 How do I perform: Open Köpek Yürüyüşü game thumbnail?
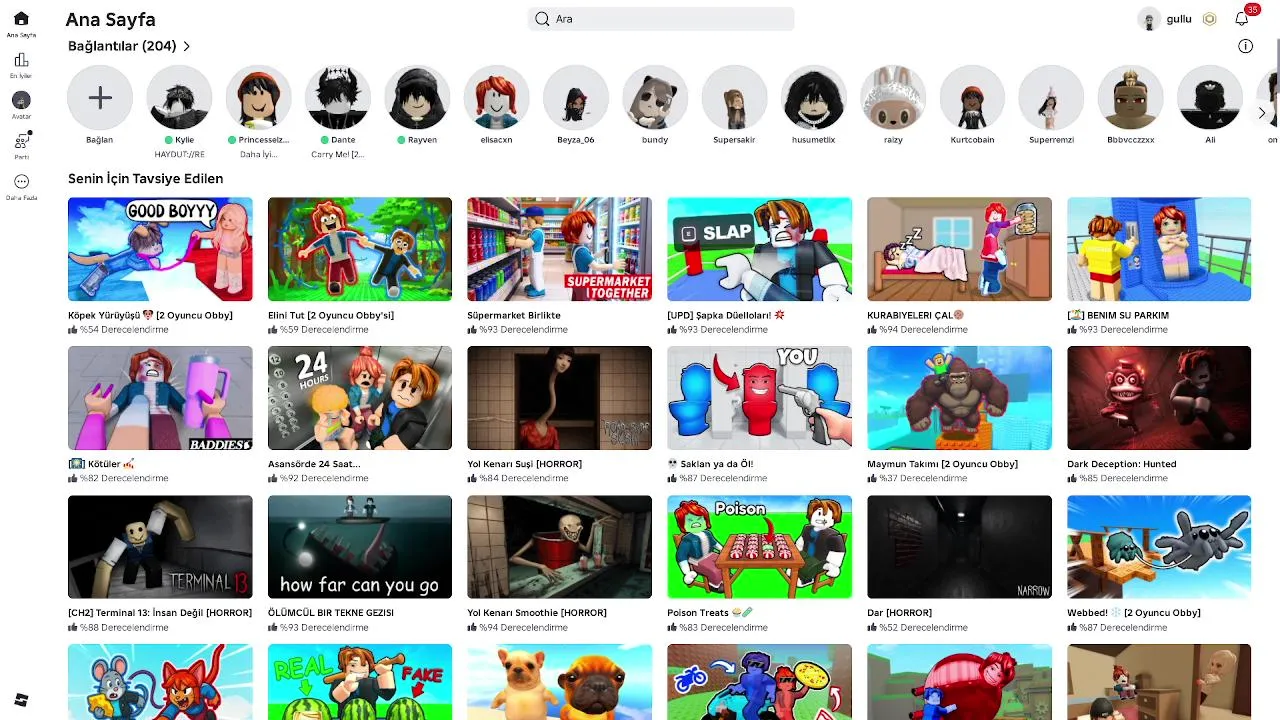click(160, 249)
